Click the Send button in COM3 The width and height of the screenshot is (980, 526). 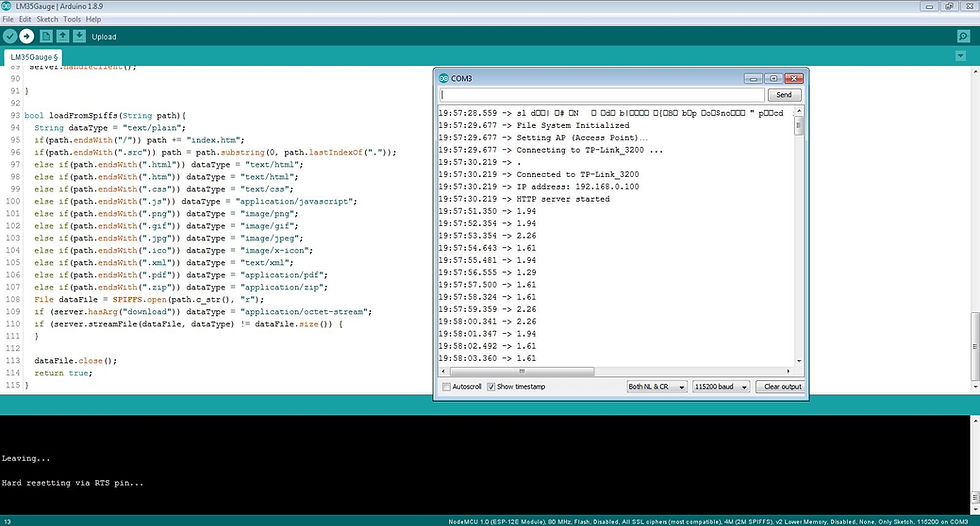[784, 95]
